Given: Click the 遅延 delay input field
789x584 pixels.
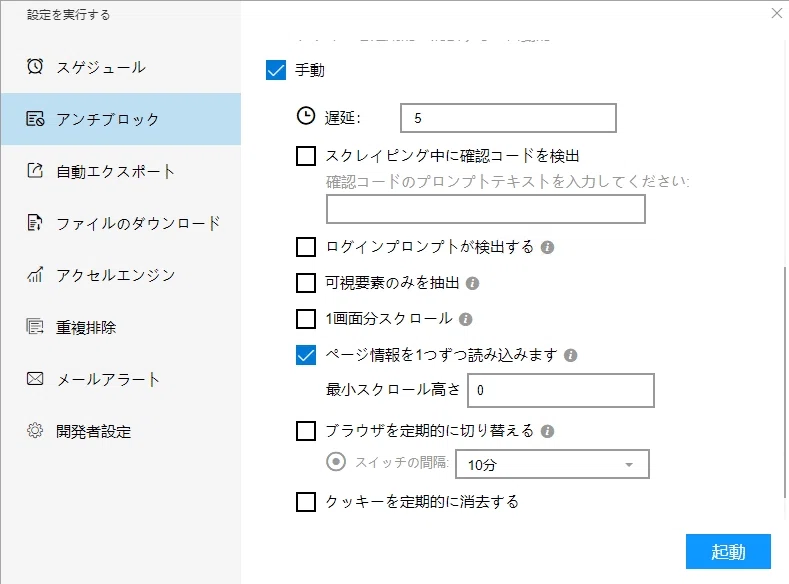Looking at the screenshot, I should point(508,118).
